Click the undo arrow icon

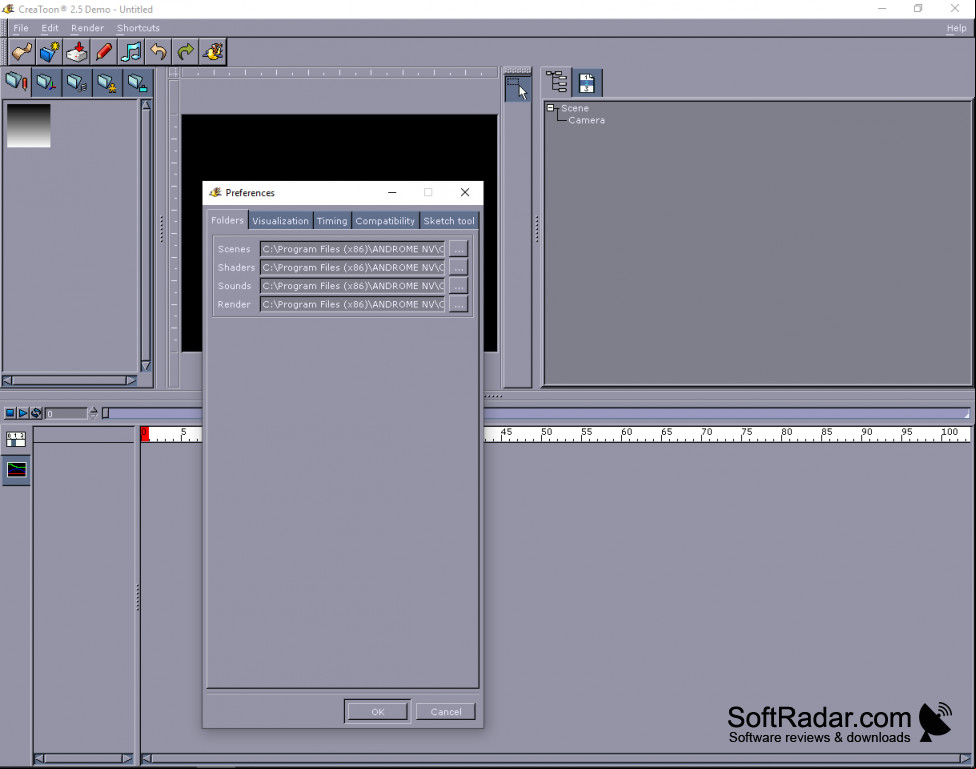pos(159,52)
